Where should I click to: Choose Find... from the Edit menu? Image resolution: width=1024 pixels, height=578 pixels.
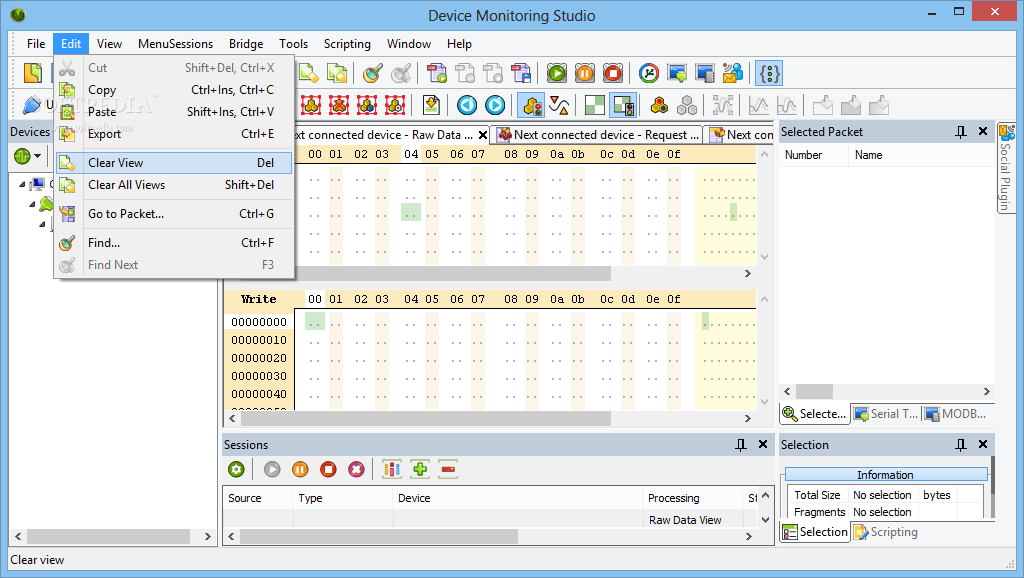pos(174,243)
